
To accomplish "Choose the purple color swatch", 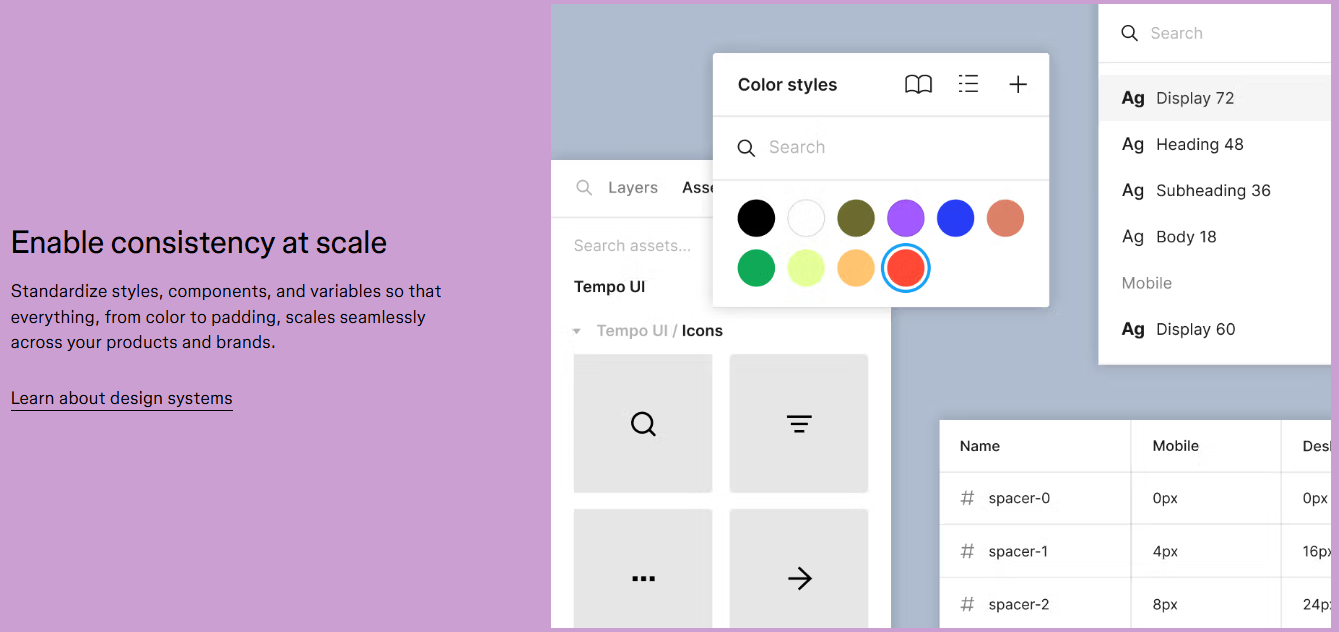I will tap(906, 218).
